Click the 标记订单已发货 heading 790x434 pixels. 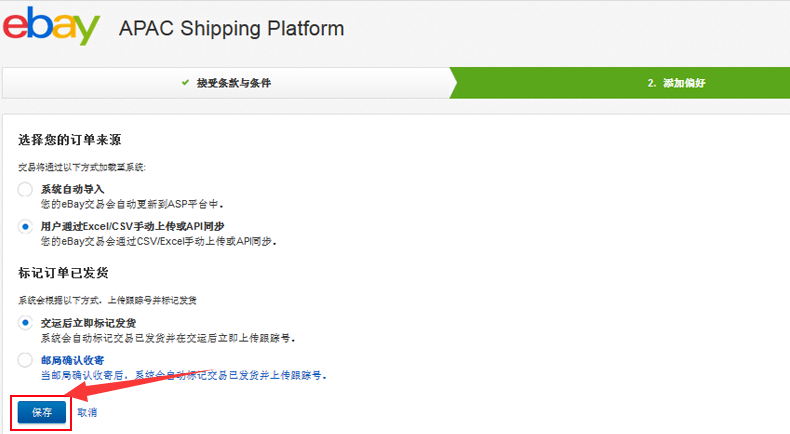tap(63, 272)
